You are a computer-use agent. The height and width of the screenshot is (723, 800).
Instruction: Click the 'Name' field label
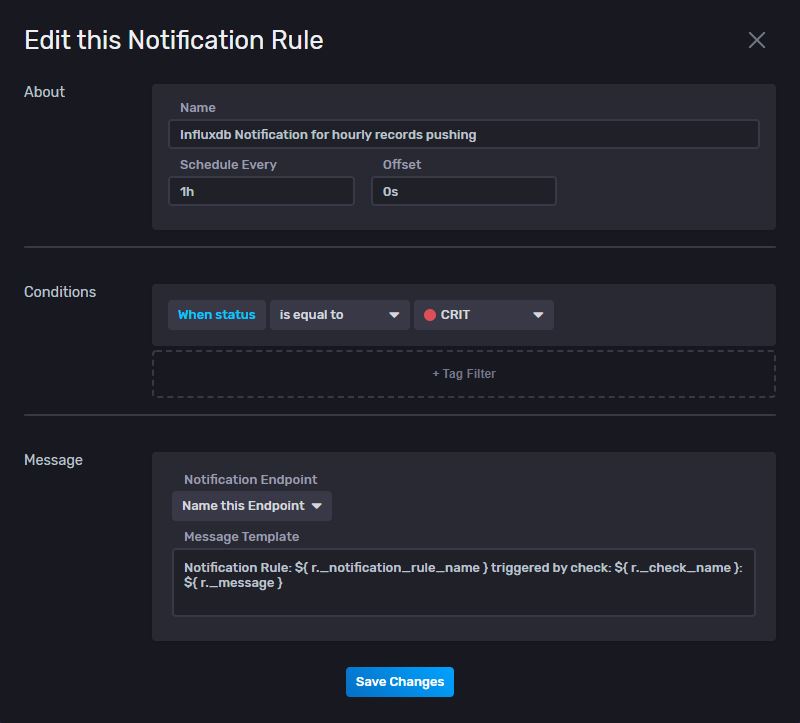coord(197,108)
